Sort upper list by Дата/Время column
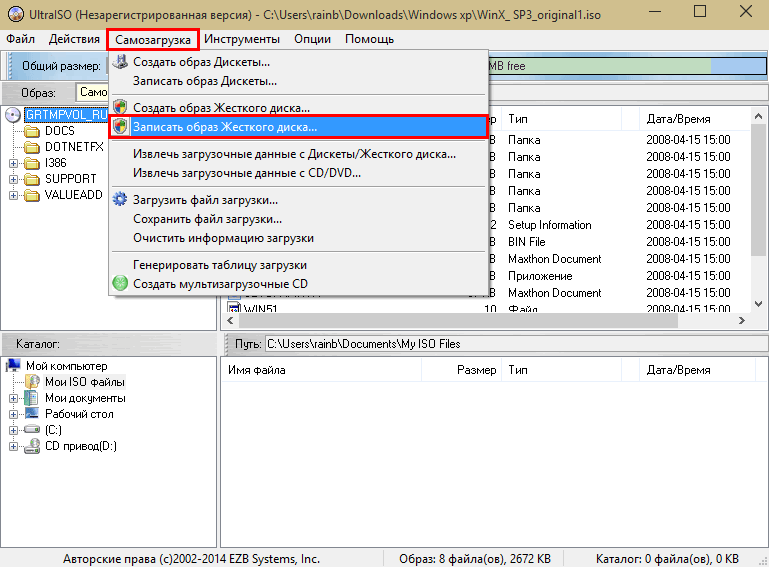Image resolution: width=769 pixels, height=567 pixels. click(x=694, y=119)
